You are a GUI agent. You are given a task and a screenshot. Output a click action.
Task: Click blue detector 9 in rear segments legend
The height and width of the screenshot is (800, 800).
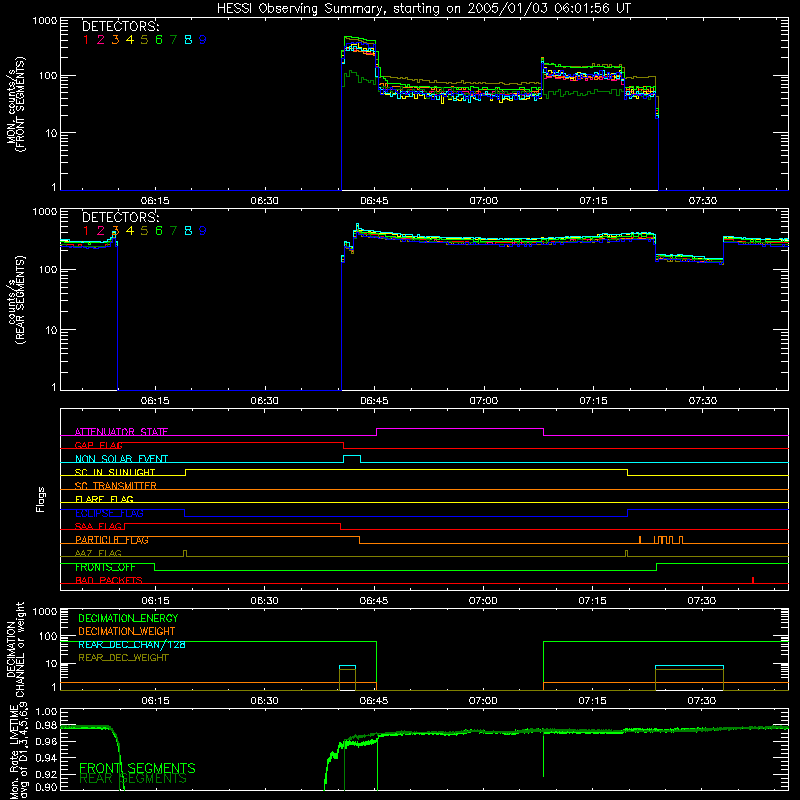[203, 231]
